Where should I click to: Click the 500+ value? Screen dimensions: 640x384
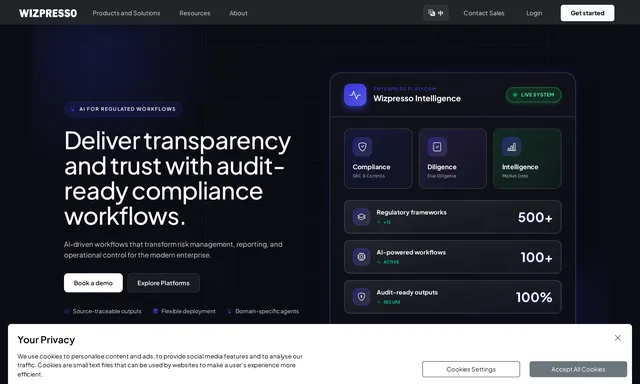coord(535,218)
